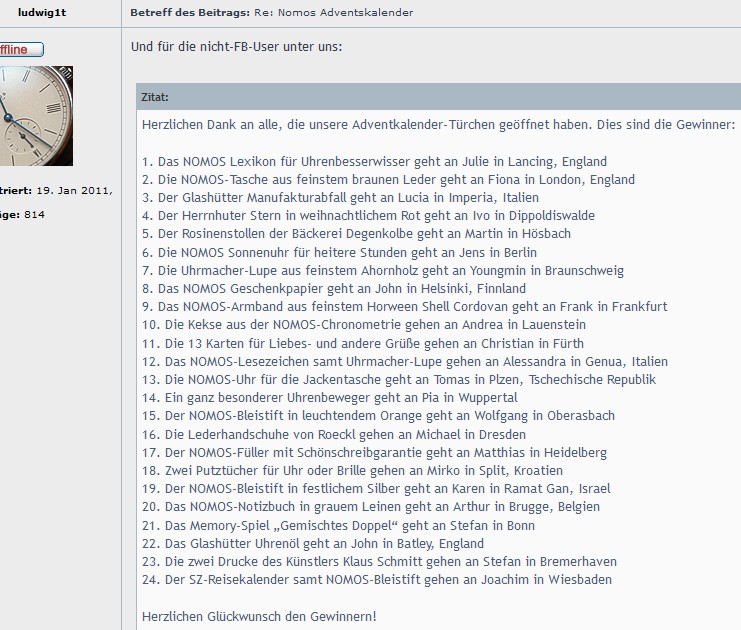Viewport: 741px width, 630px height.
Task: Click the post subject Re: Nomos Adventskalender
Action: (x=334, y=13)
